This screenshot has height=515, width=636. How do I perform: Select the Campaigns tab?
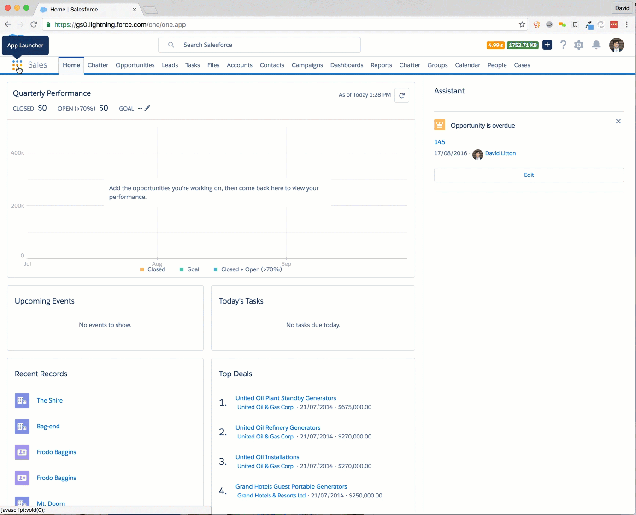click(307, 65)
